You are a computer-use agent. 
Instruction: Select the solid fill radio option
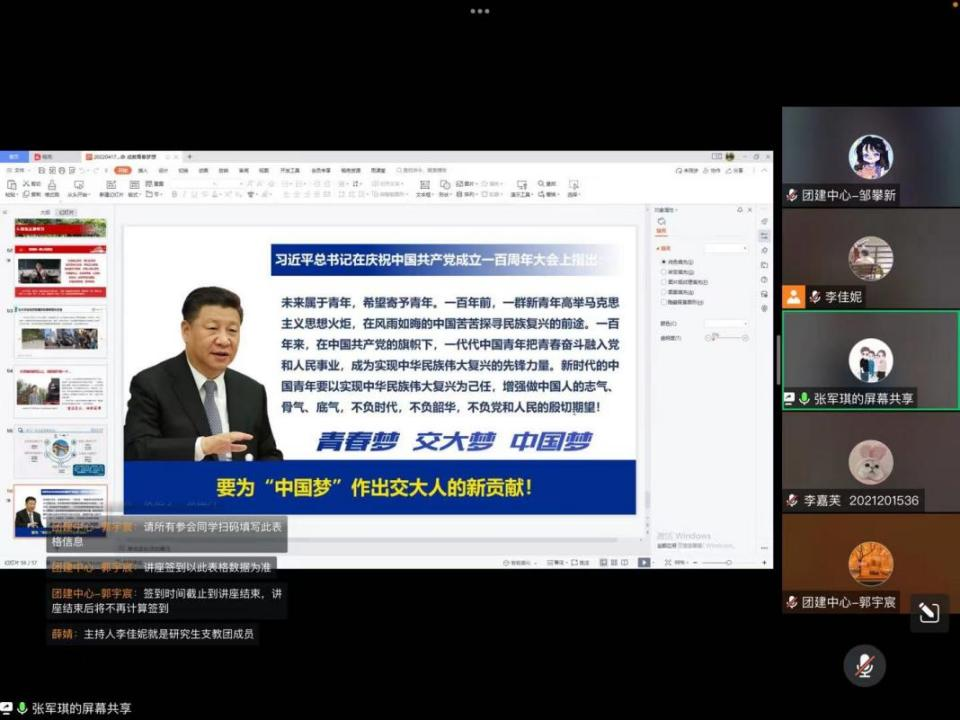click(x=663, y=262)
